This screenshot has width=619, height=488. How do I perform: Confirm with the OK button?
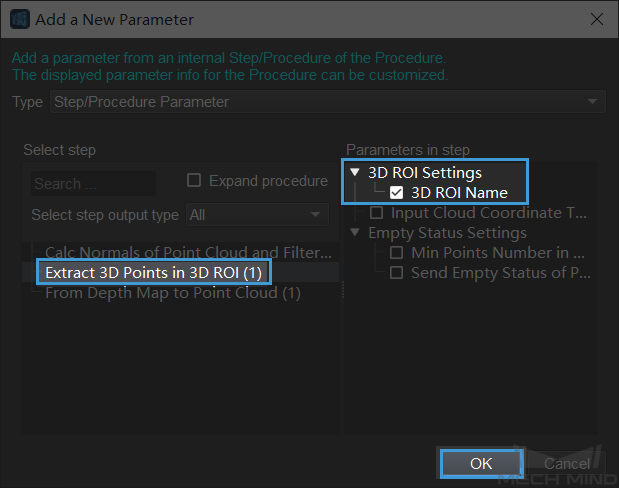tap(482, 464)
